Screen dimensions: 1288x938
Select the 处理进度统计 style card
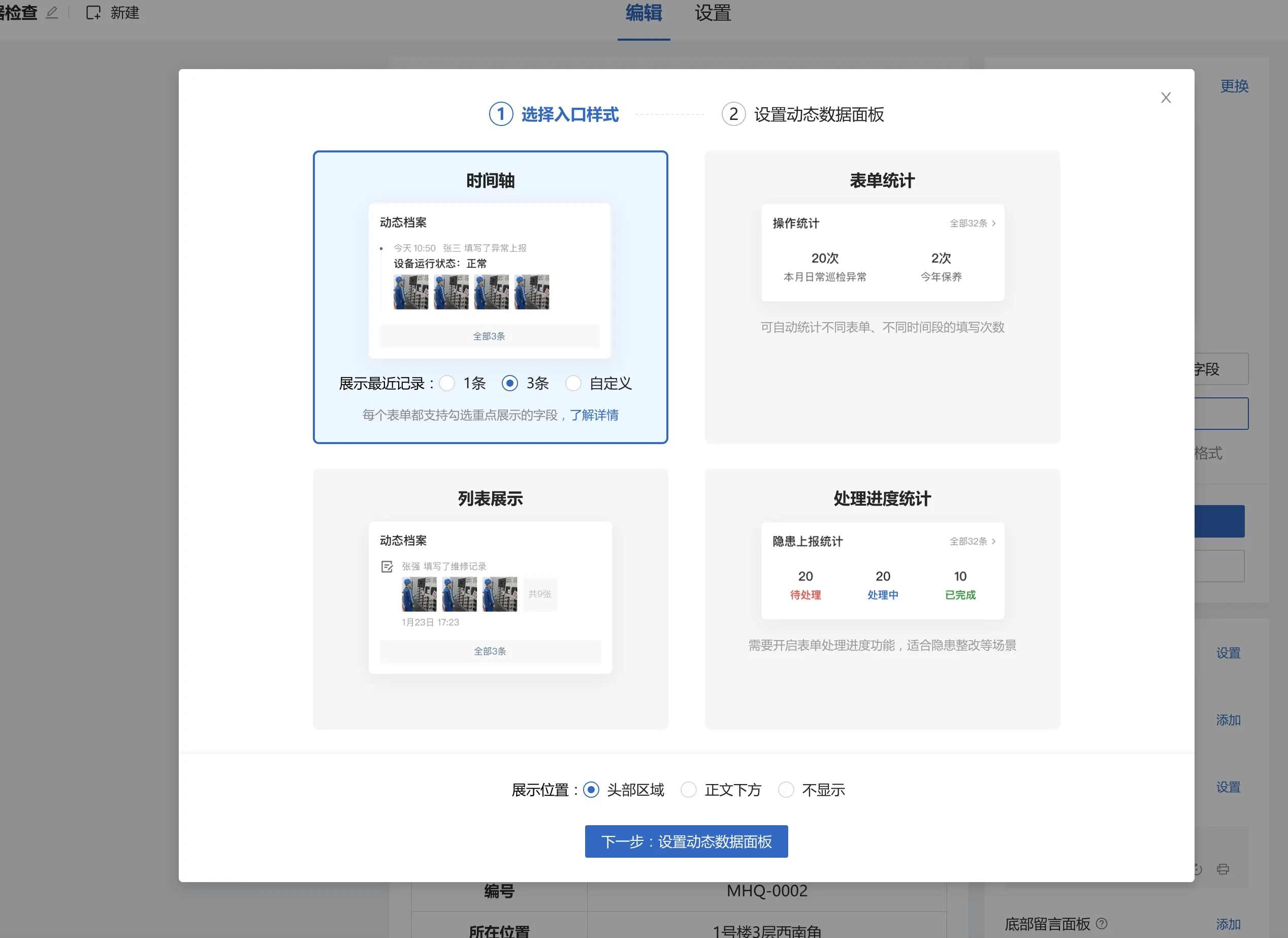pos(882,600)
